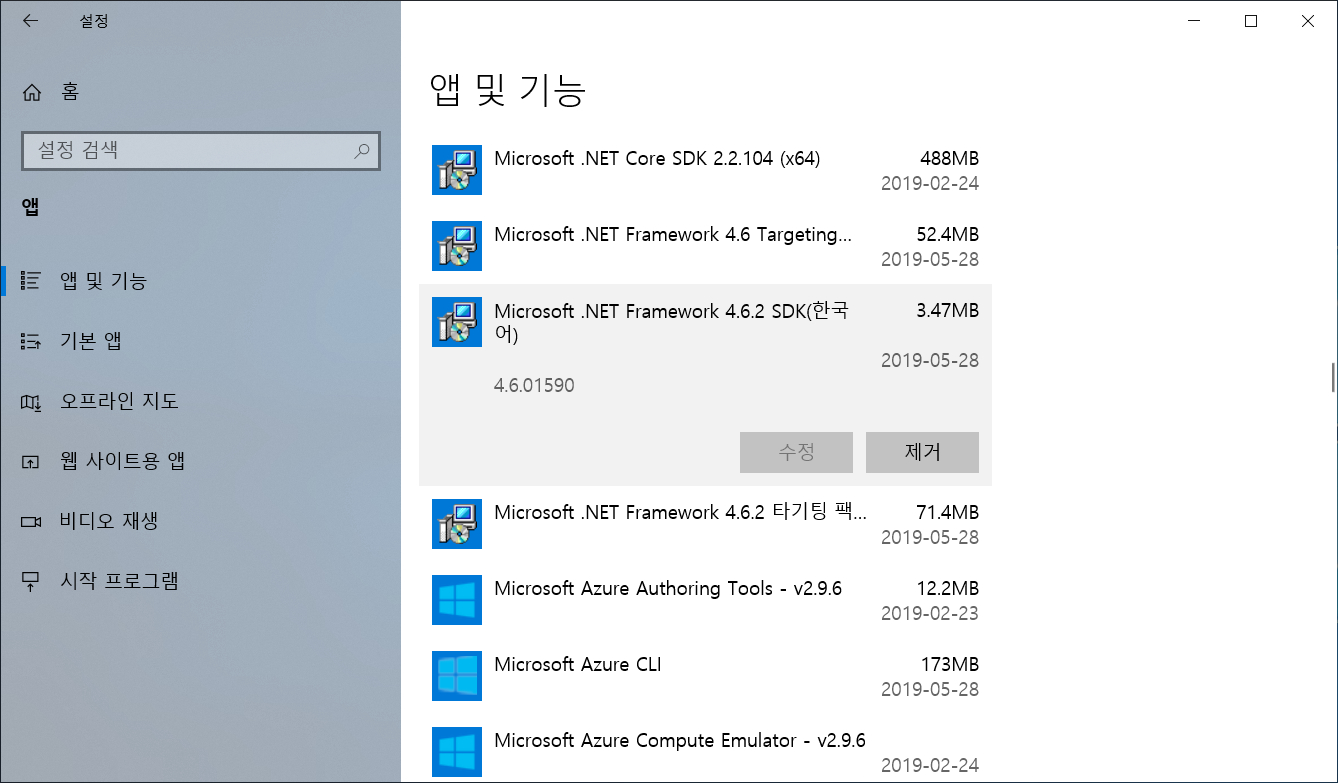Image resolution: width=1338 pixels, height=783 pixels.
Task: Open the 기본 앱 menu item
Action: click(x=200, y=341)
